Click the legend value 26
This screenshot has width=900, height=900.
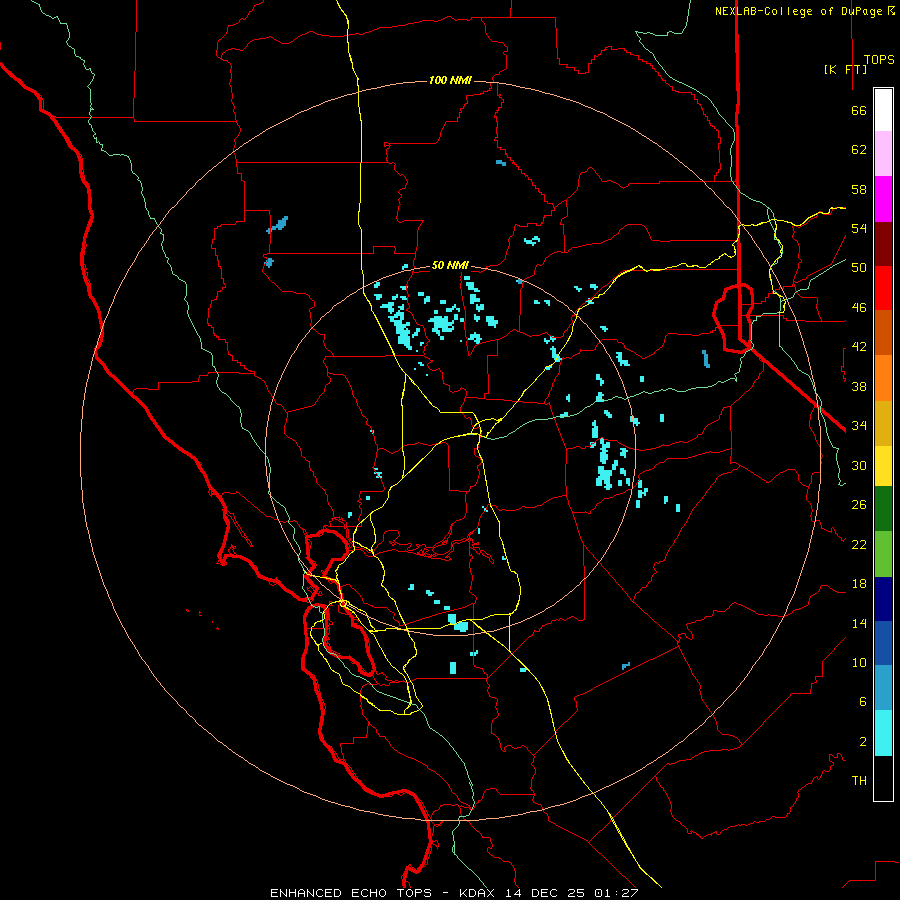[859, 505]
